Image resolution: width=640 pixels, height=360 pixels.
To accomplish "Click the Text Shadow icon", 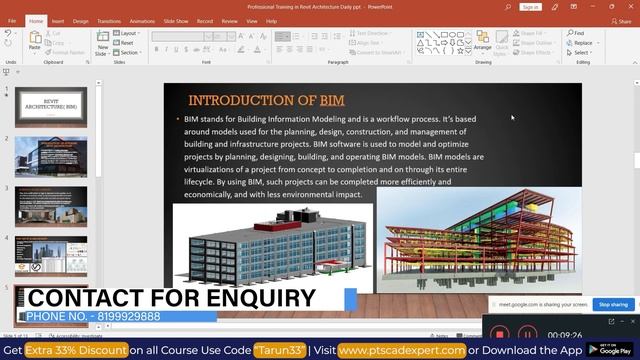I will click(186, 50).
